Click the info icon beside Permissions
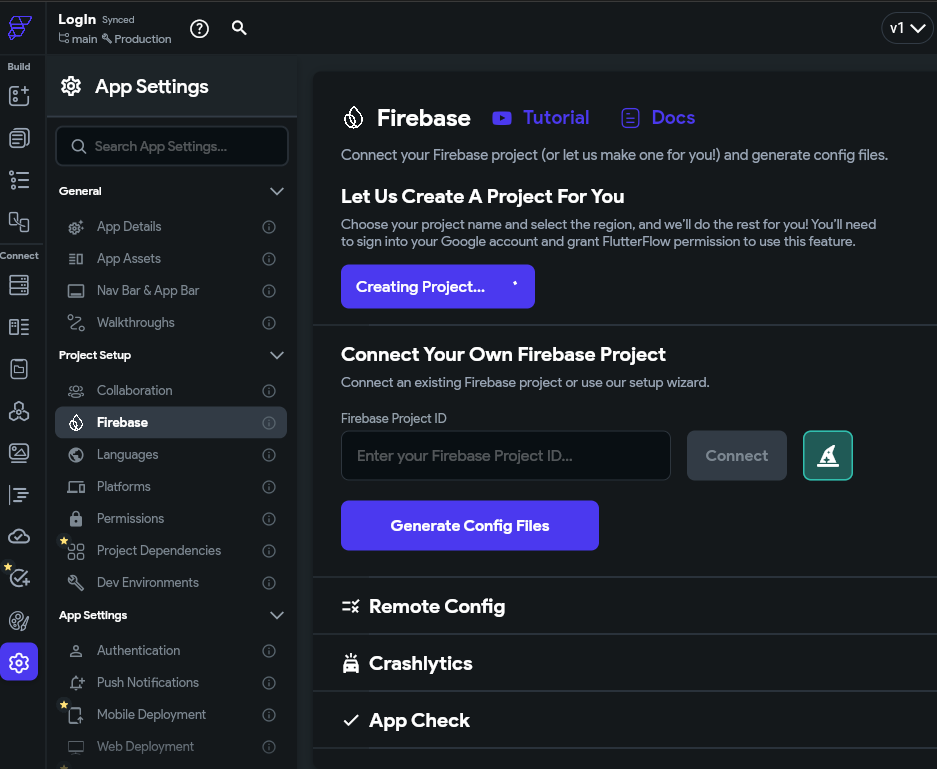937x769 pixels. (269, 519)
